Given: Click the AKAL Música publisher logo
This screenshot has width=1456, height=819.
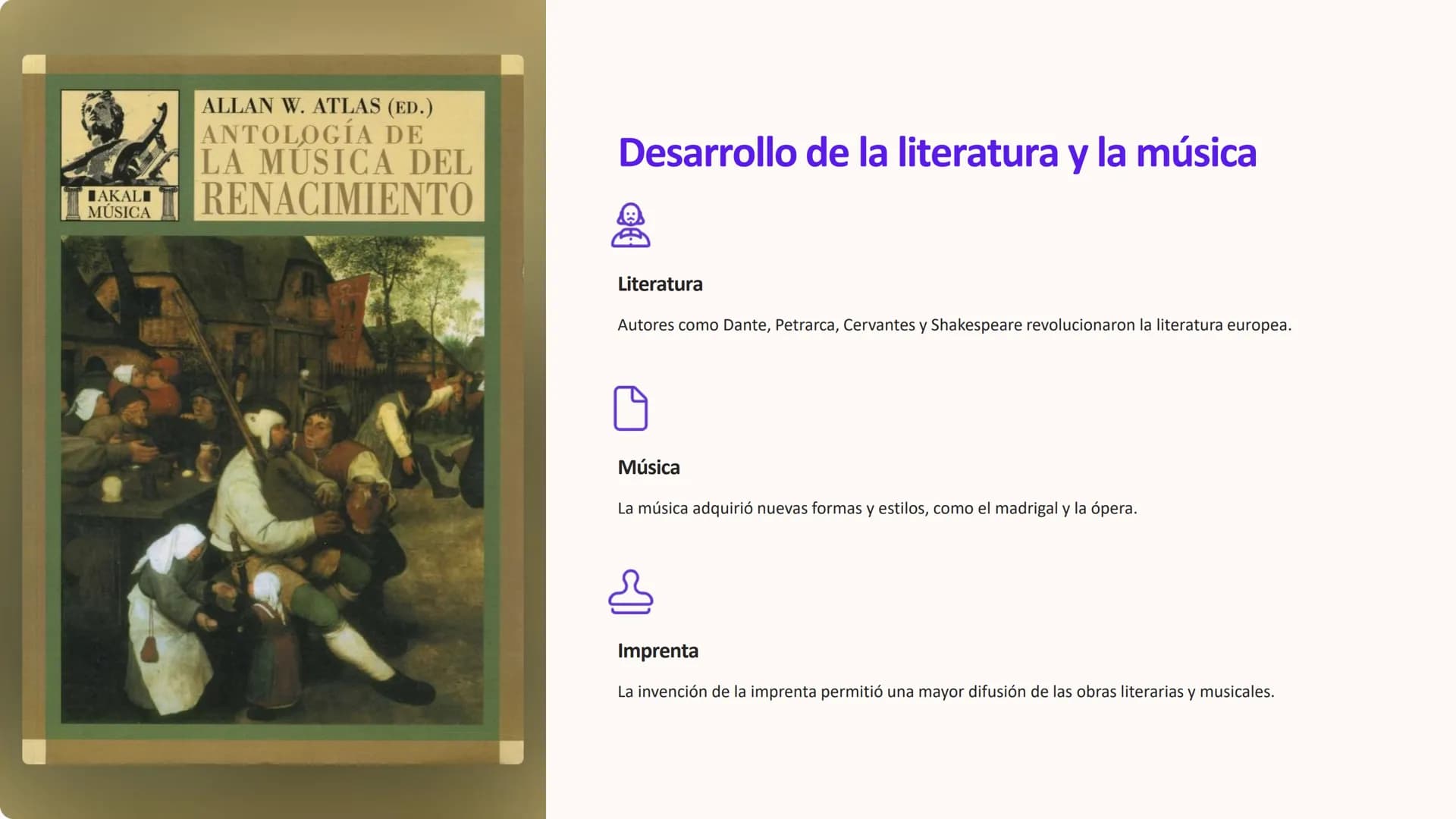Looking at the screenshot, I should (120, 155).
